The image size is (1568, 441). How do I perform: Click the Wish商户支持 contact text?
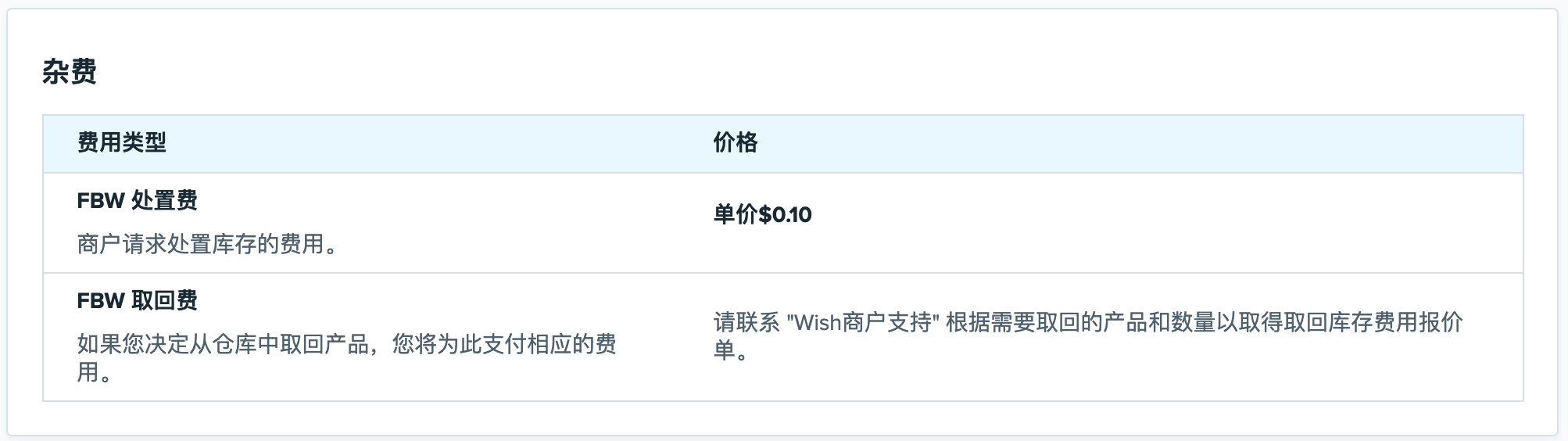coord(863,322)
